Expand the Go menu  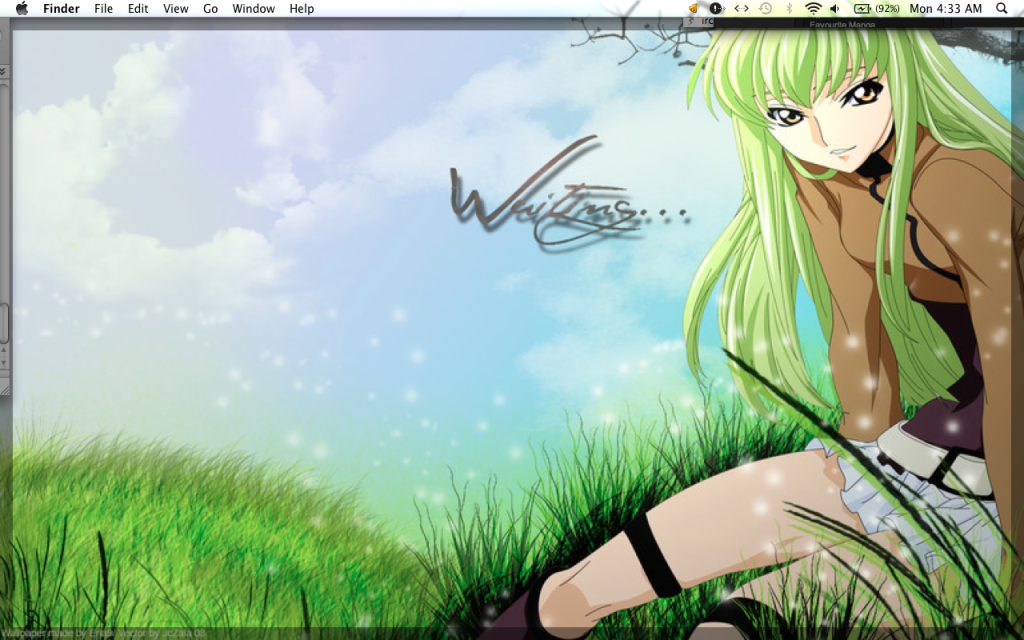click(211, 9)
